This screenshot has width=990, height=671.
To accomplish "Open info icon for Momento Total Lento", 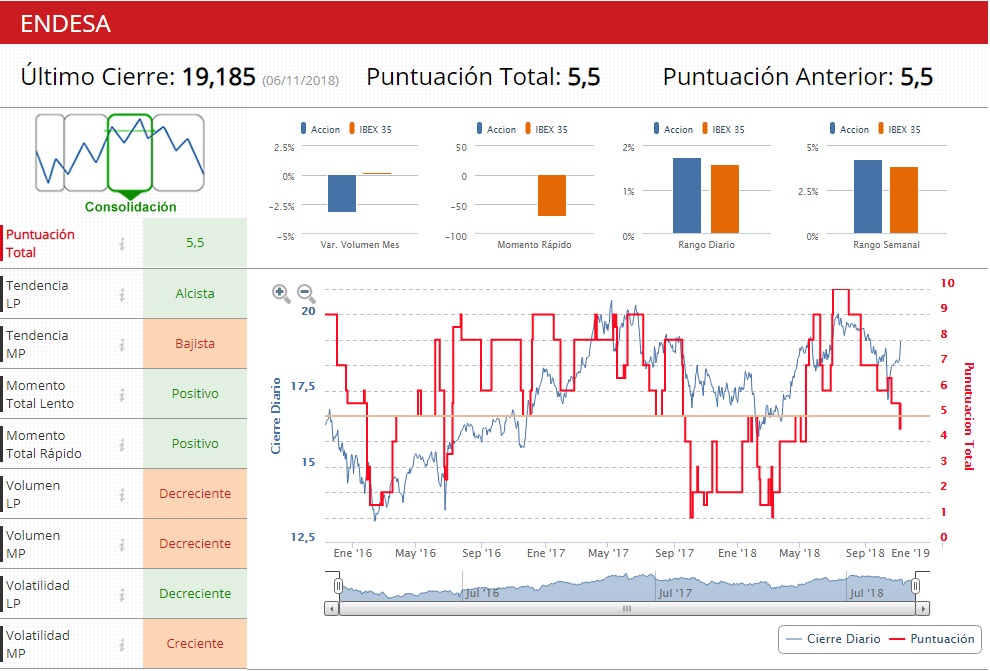I will point(122,395).
